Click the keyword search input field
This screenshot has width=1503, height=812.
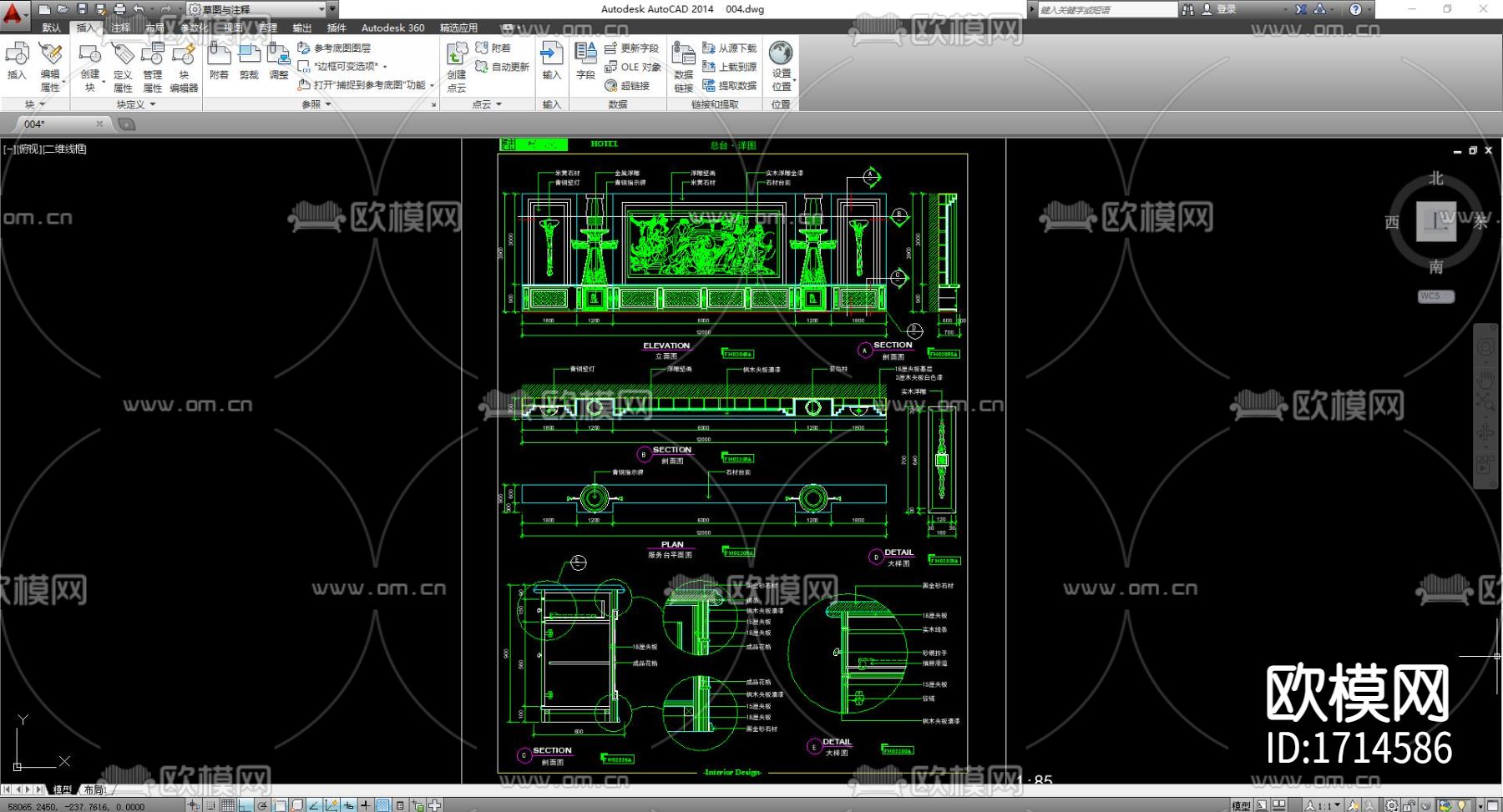click(1106, 9)
